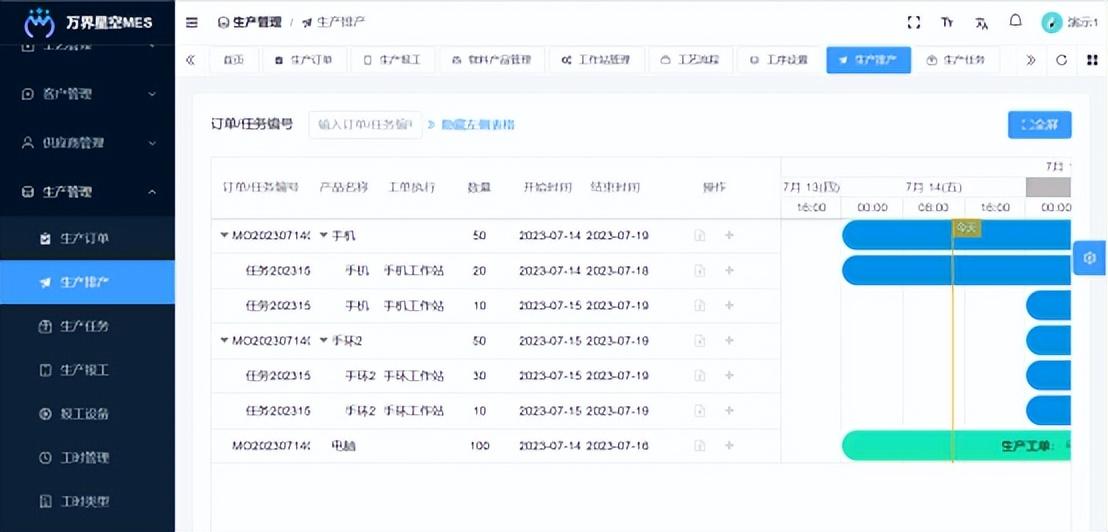Image resolution: width=1108 pixels, height=532 pixels.
Task: Focus the 订单/任务编号 search input
Action: (365, 125)
